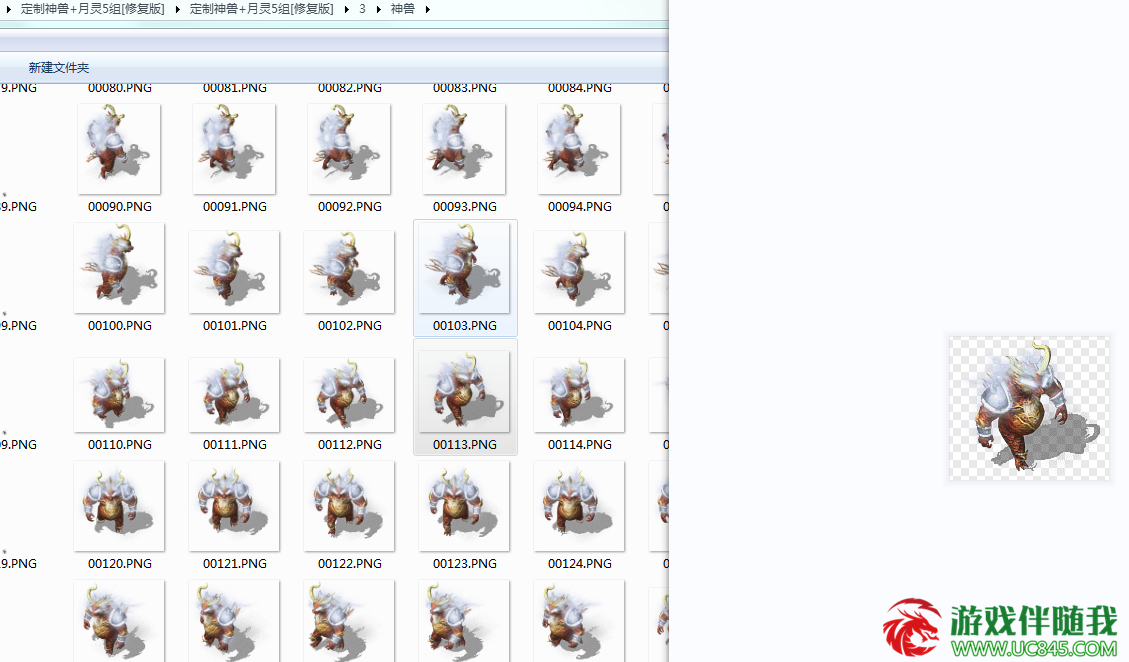Click the 00083.PNG file name
Screen dimensions: 1129x662
[464, 89]
